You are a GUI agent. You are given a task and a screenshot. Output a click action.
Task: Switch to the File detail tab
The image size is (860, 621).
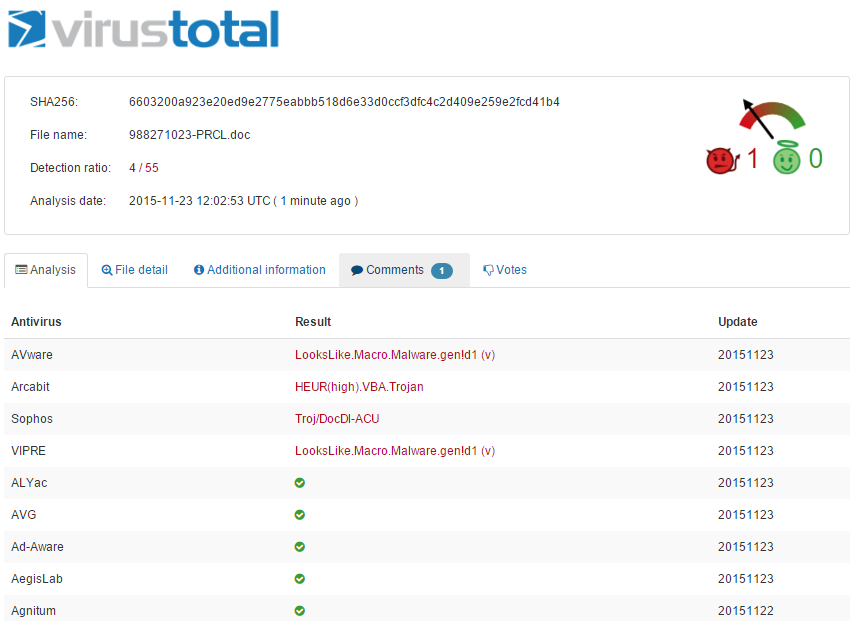(135, 270)
